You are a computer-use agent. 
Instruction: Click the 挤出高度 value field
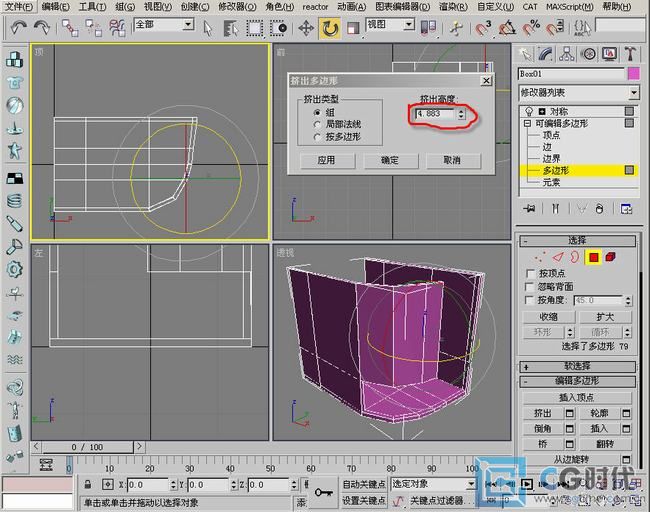pos(436,114)
